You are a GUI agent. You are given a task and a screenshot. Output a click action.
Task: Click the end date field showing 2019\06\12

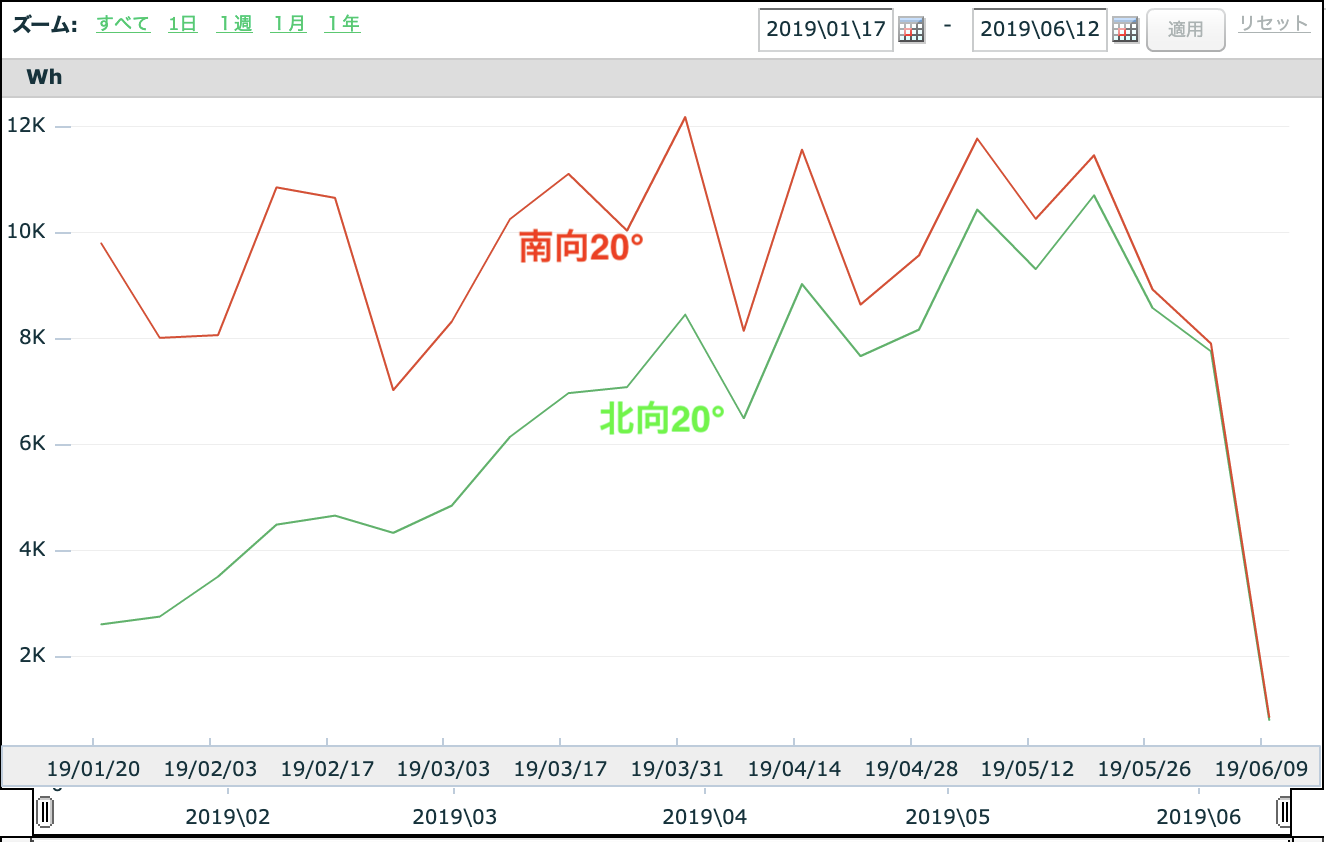[1040, 29]
